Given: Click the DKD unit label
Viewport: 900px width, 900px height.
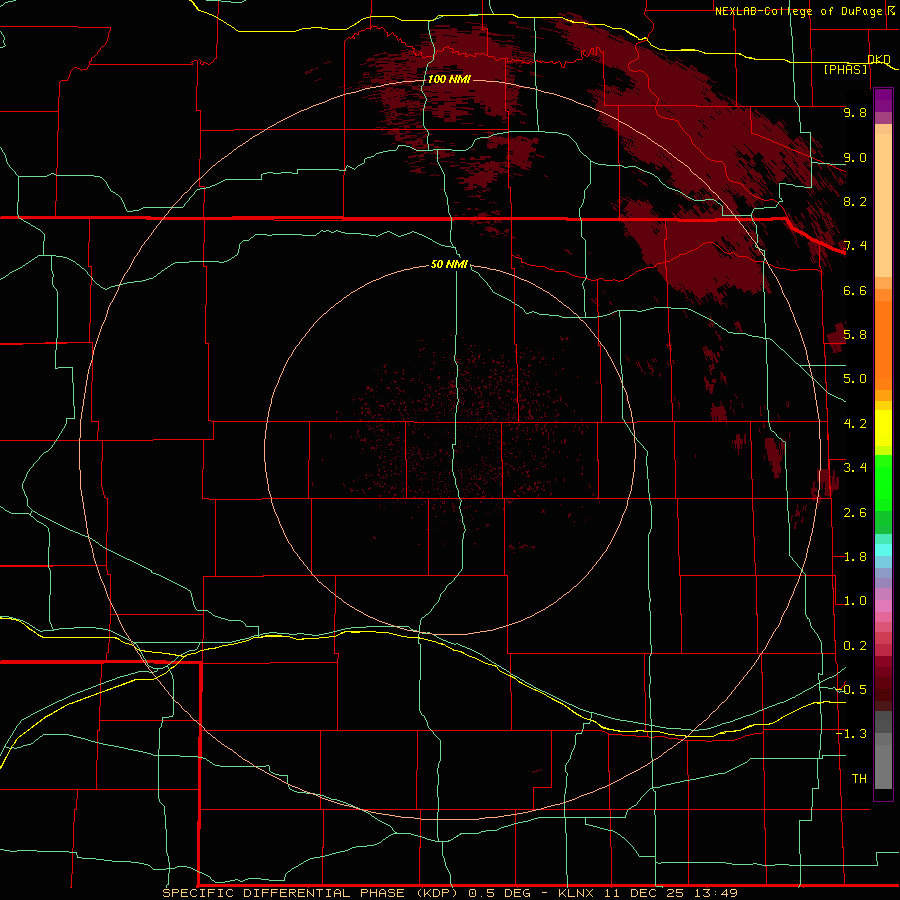Looking at the screenshot, I should point(879,60).
